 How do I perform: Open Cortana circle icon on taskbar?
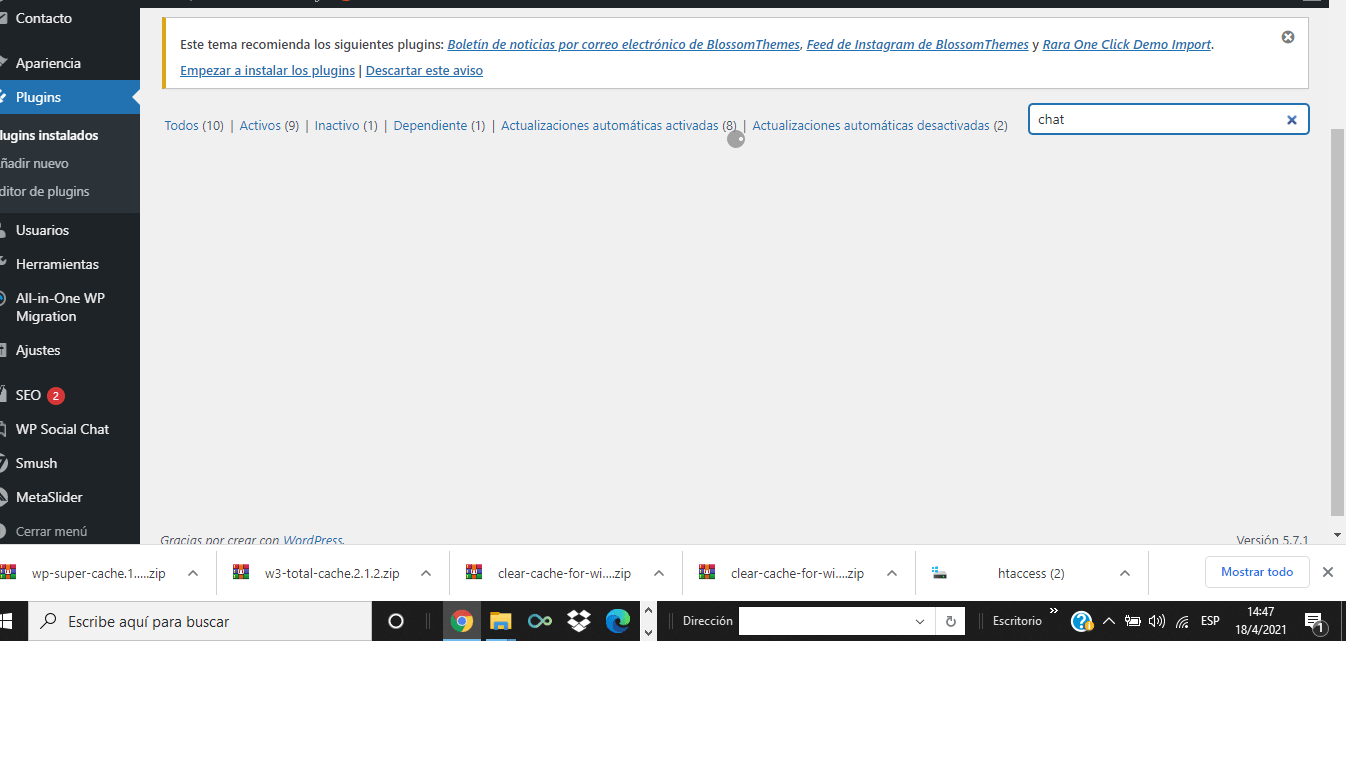[x=396, y=621]
